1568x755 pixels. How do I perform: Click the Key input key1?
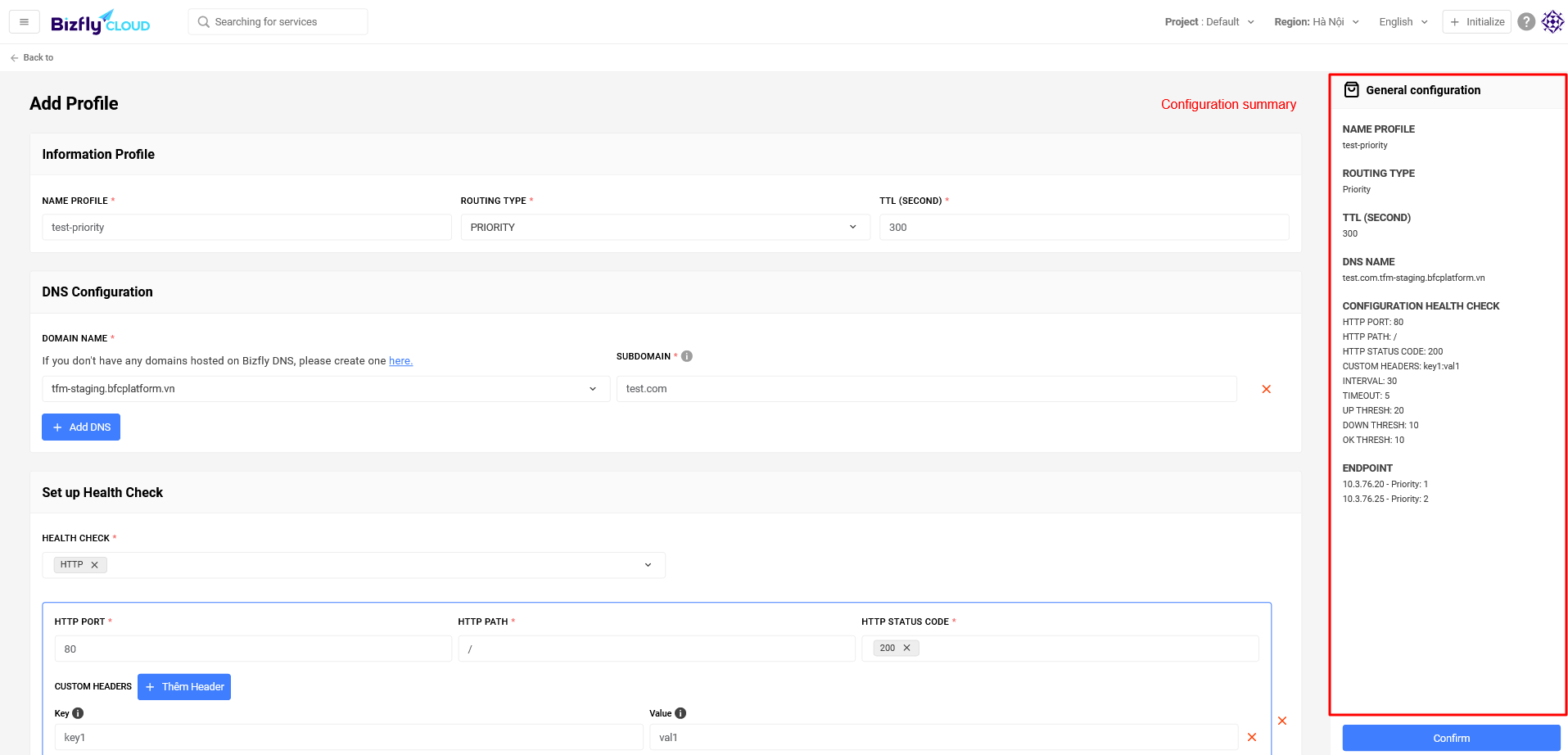[x=349, y=737]
